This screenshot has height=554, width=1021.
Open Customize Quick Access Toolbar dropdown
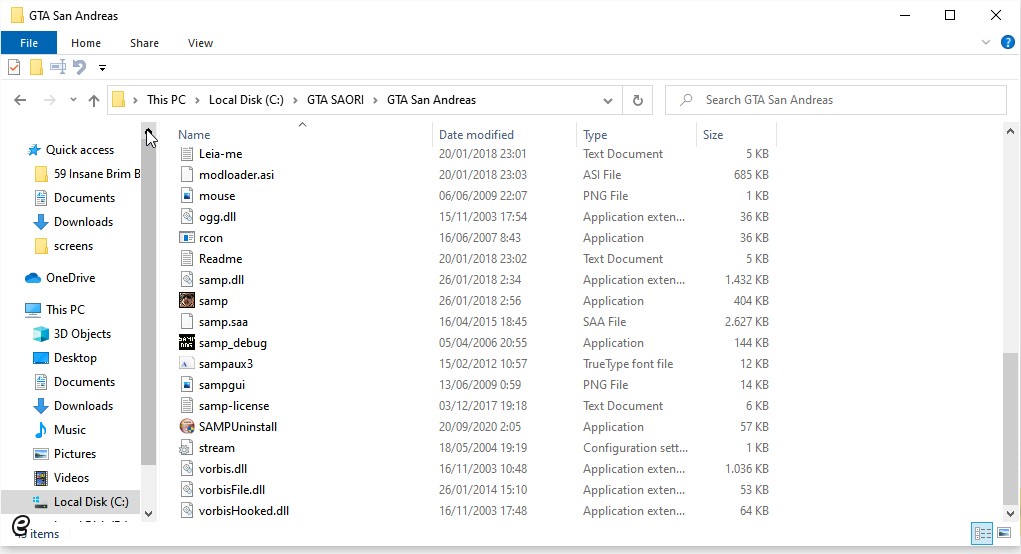tap(102, 67)
